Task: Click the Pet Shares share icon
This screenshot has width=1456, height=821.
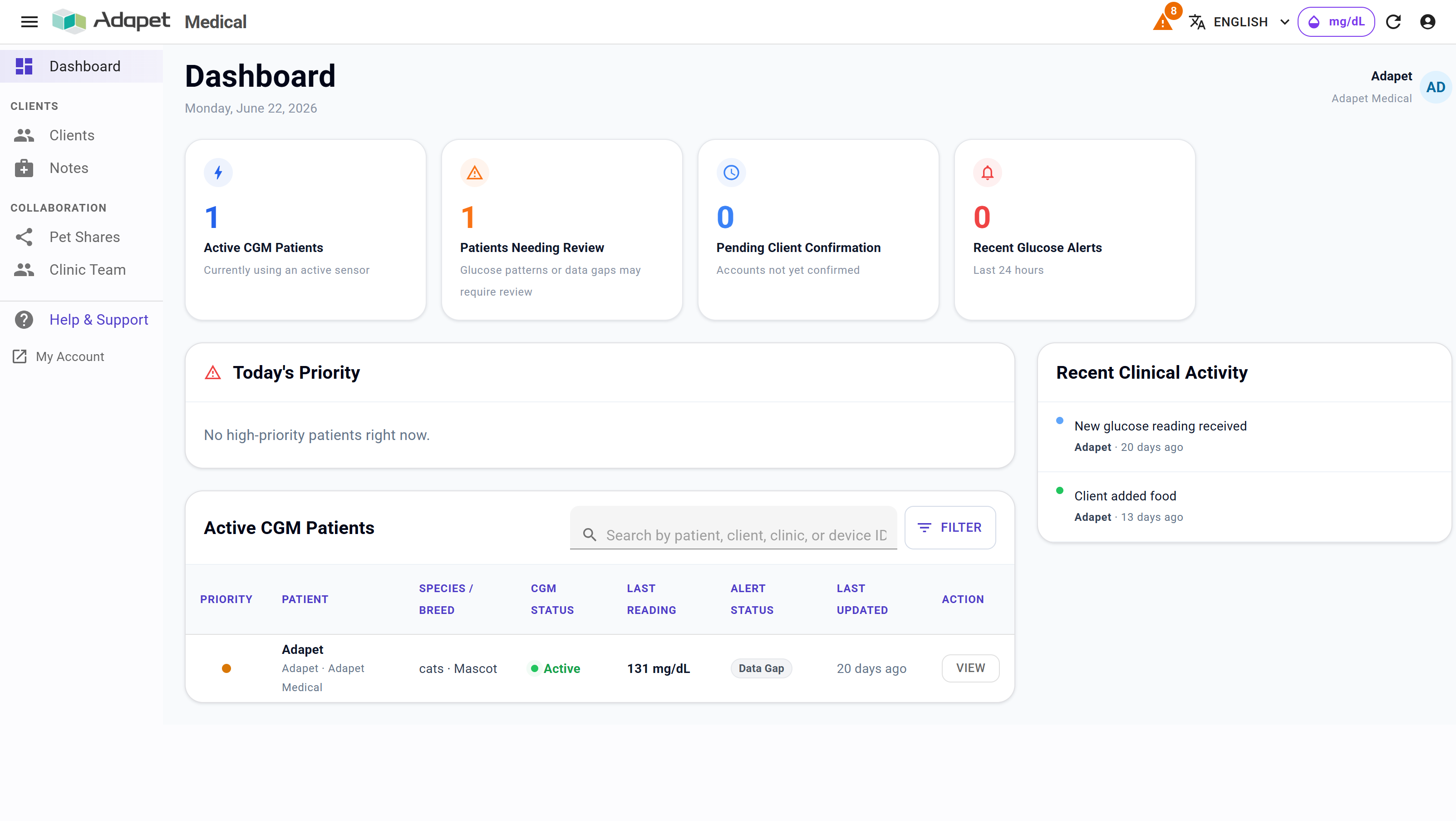Action: pos(24,237)
